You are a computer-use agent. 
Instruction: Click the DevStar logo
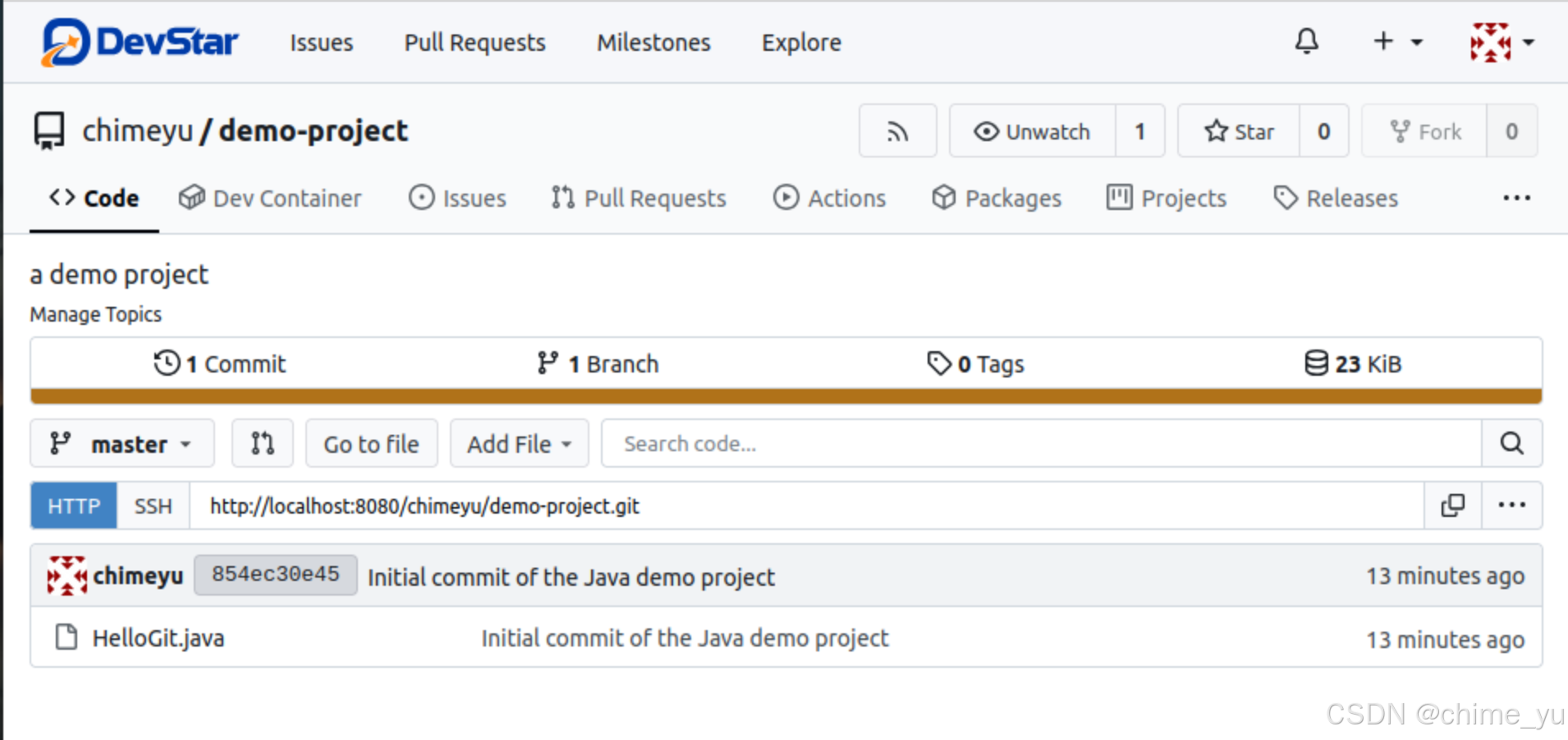tap(140, 42)
